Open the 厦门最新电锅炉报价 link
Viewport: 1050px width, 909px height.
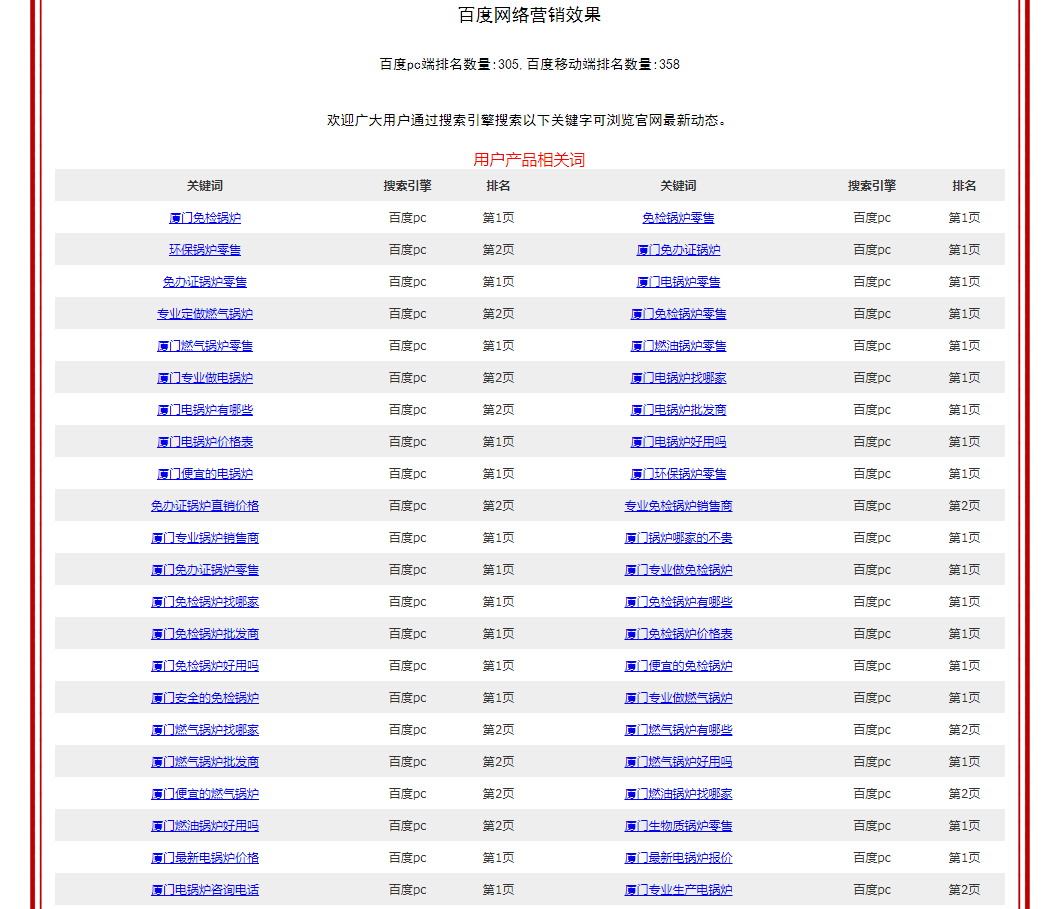678,858
